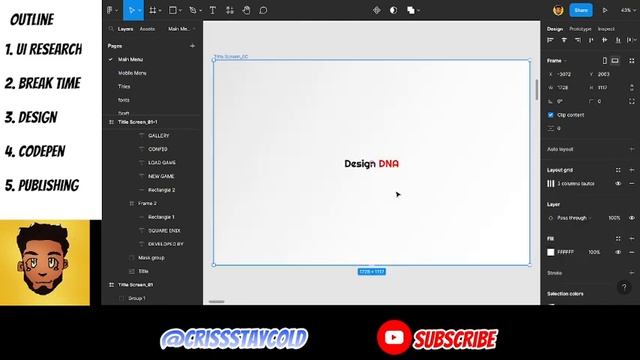Screen dimensions: 640x360
Task: Click the fill opacity 100% value
Action: (x=594, y=252)
